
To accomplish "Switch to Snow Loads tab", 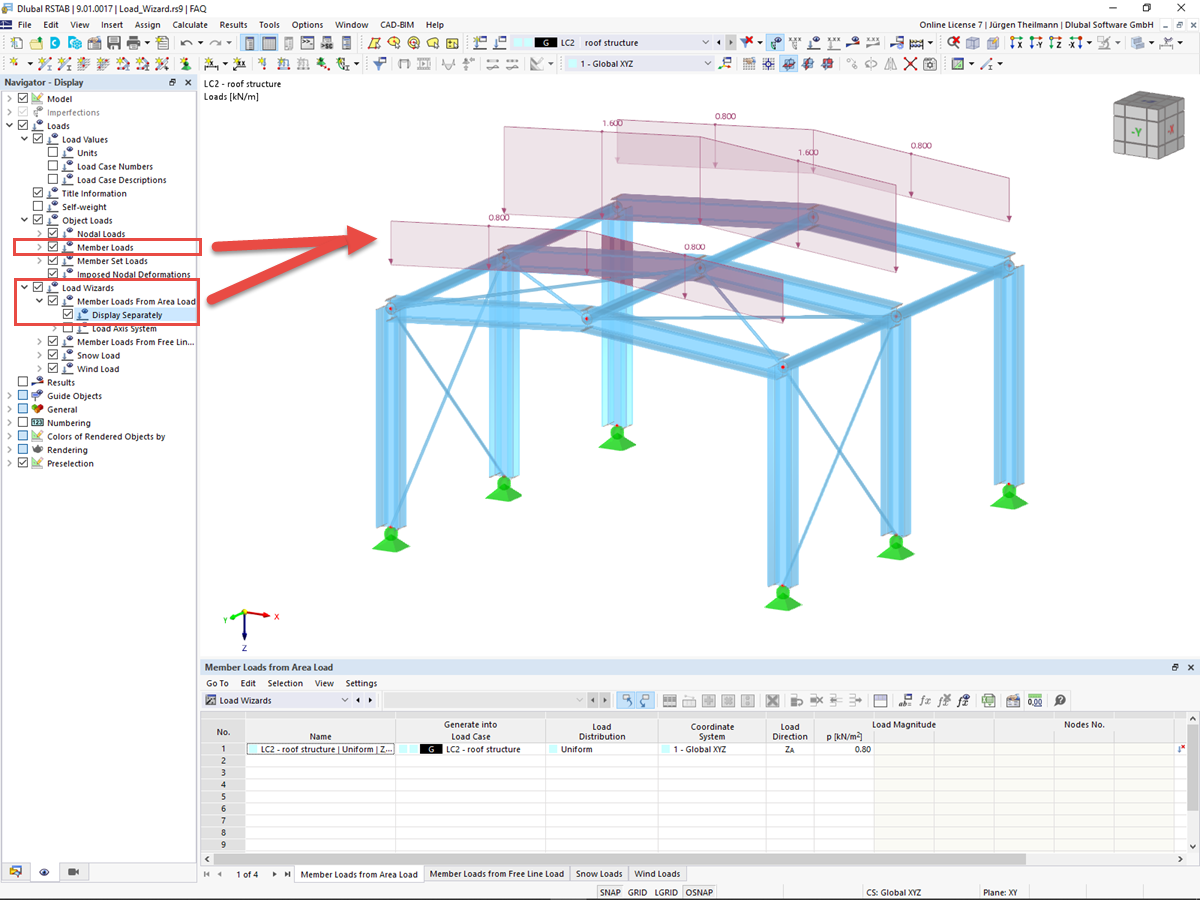I will pyautogui.click(x=598, y=874).
